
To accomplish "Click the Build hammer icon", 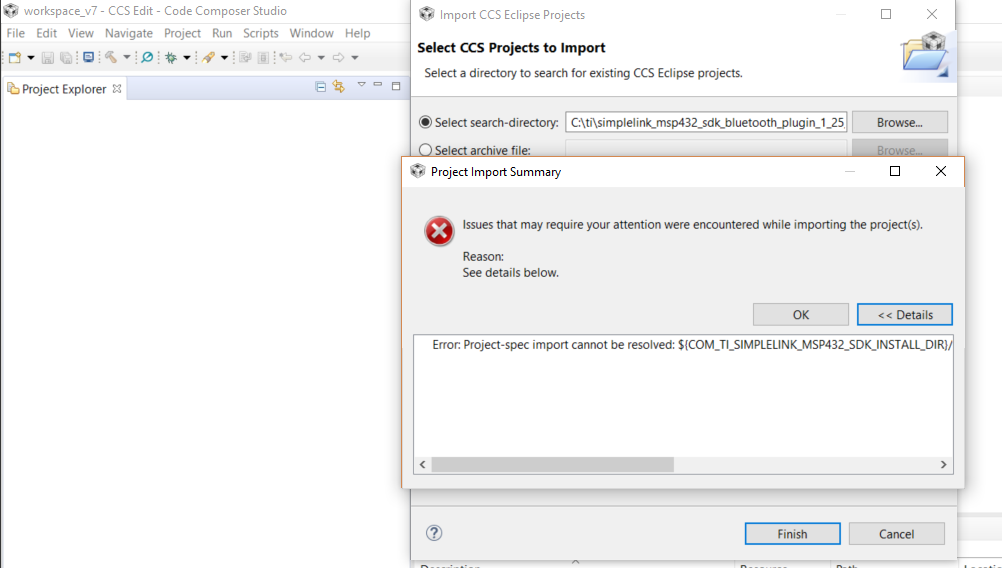I will [x=110, y=58].
